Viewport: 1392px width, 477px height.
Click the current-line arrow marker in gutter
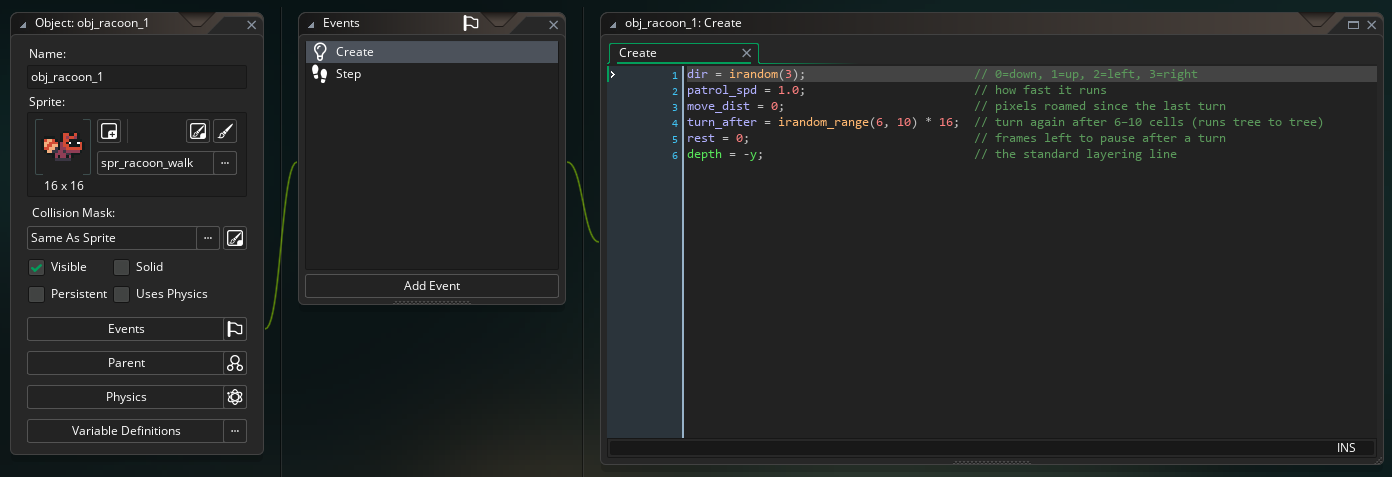[x=613, y=75]
